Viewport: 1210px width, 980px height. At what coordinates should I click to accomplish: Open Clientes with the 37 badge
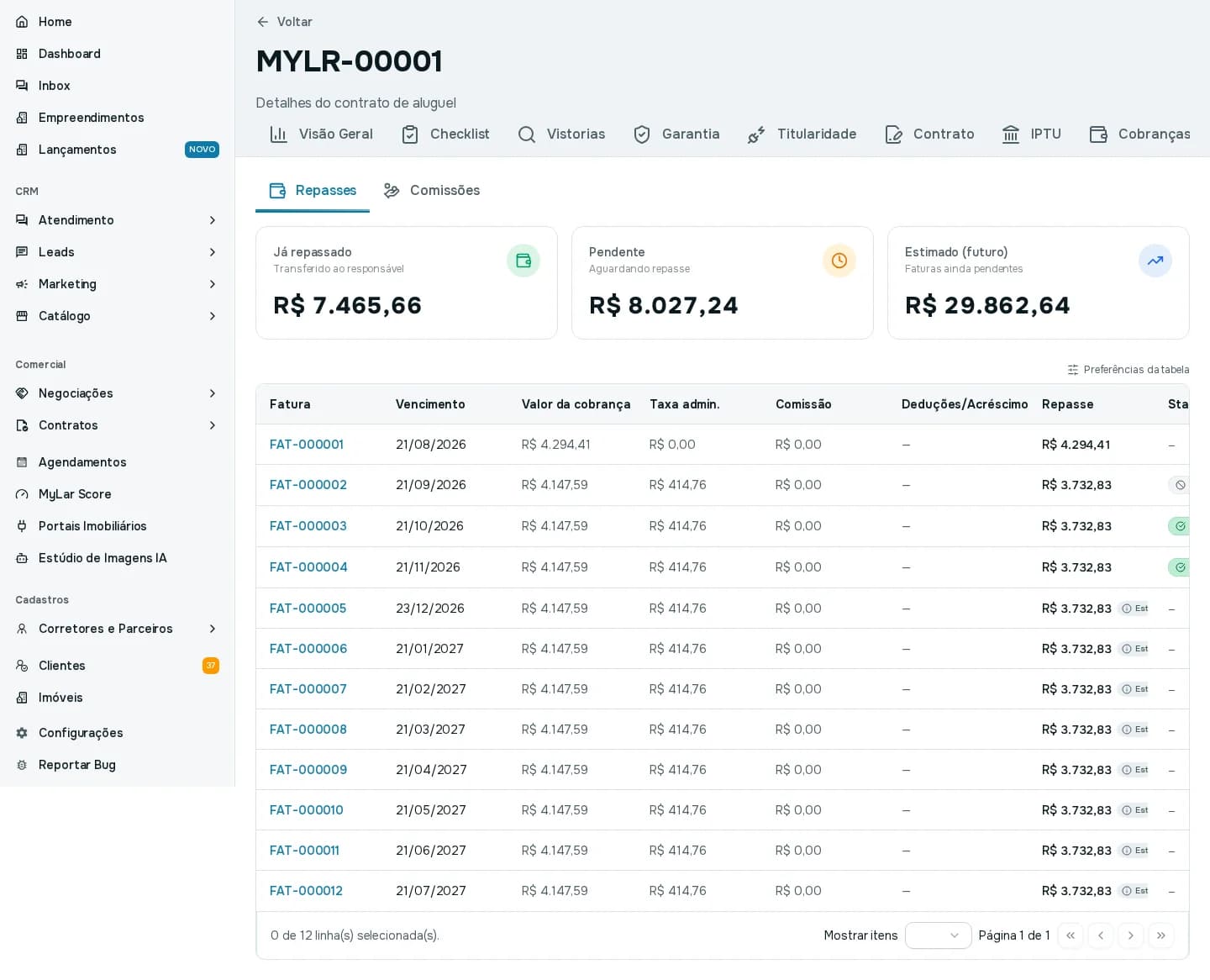pyautogui.click(x=117, y=666)
